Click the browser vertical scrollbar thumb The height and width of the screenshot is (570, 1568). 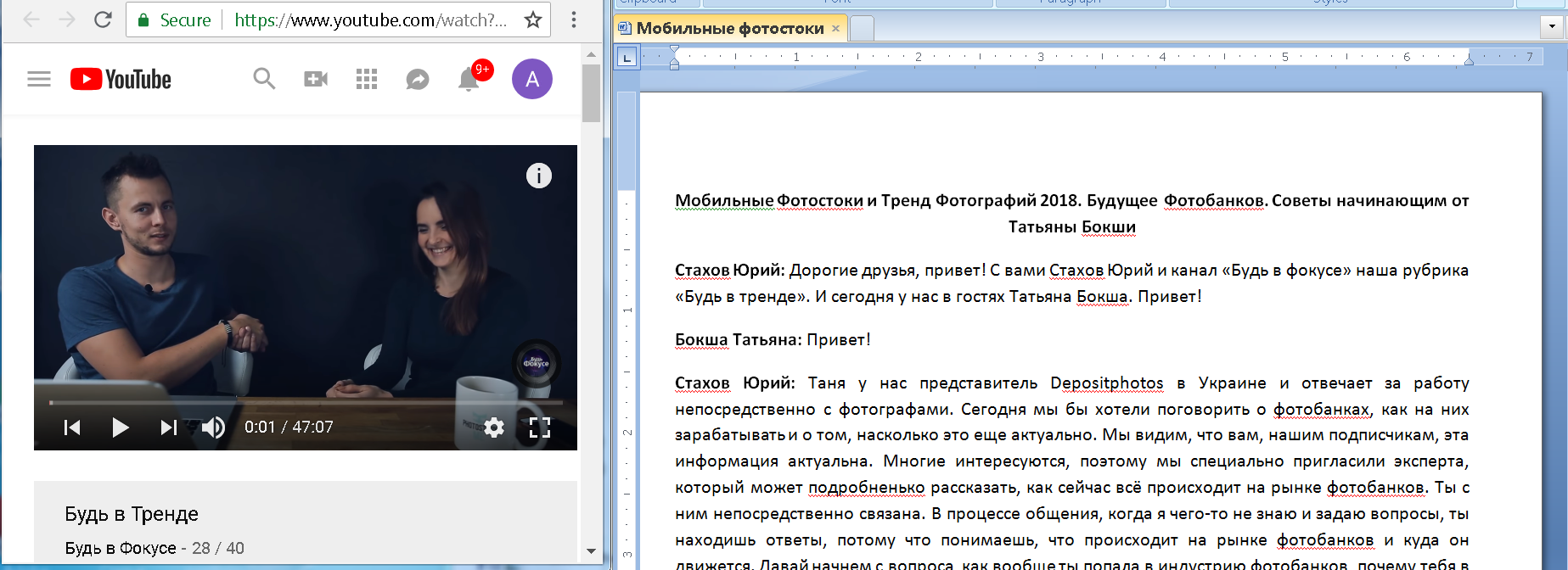click(591, 93)
